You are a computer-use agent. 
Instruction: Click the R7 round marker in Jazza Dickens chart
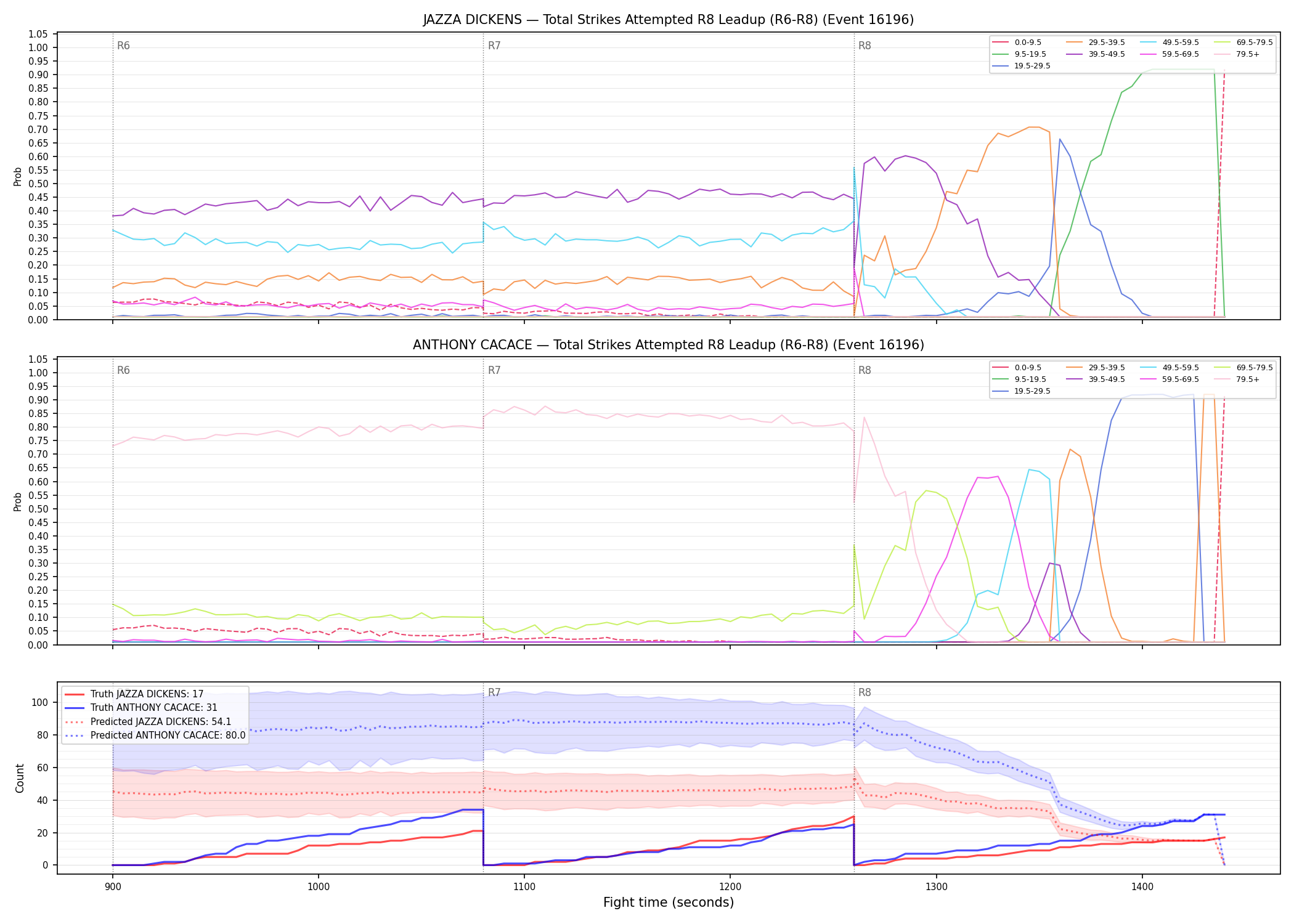click(x=494, y=46)
